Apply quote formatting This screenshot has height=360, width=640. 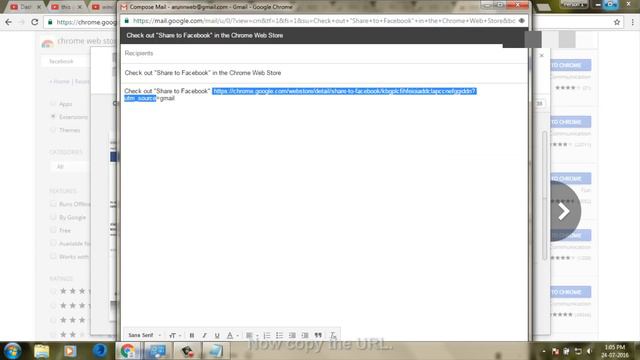[x=318, y=336]
